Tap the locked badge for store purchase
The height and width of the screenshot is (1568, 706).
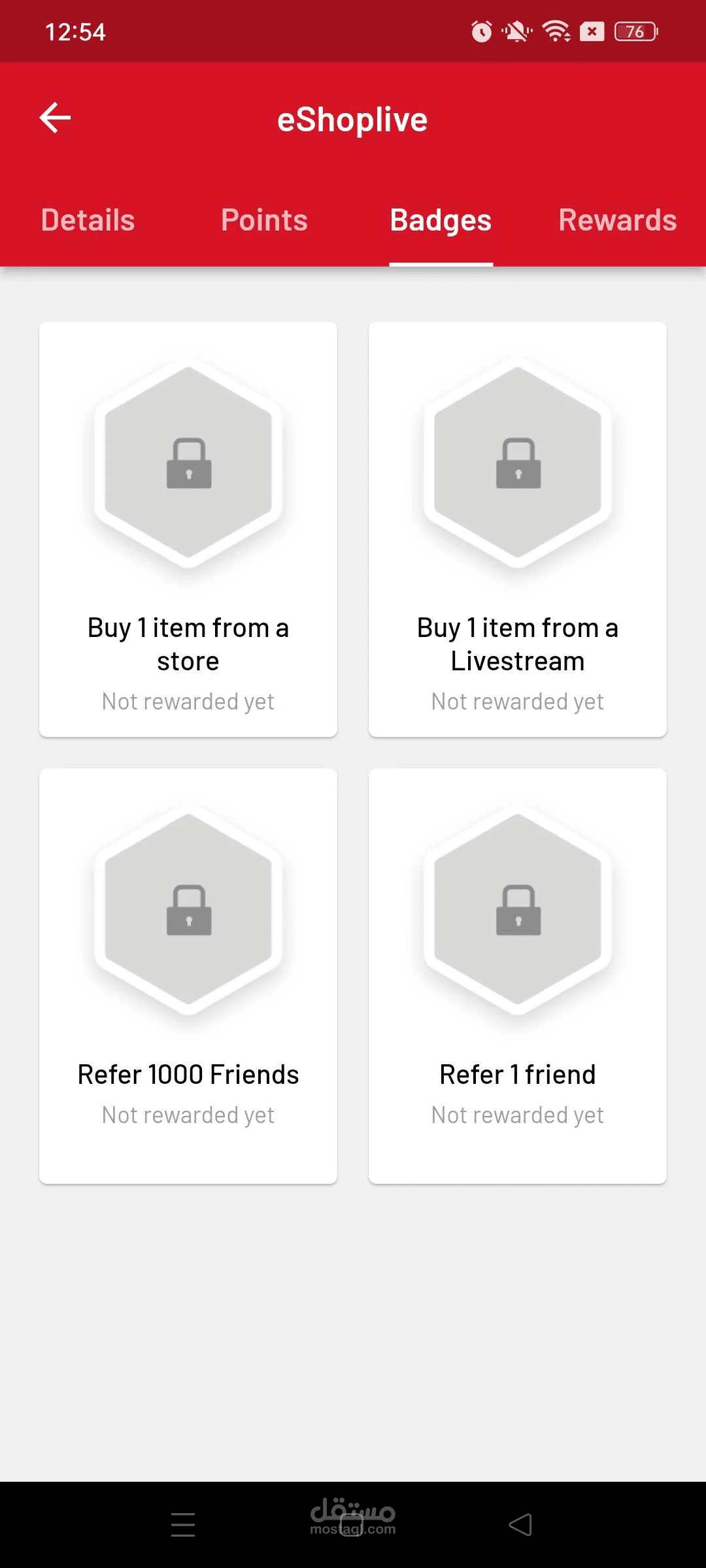(188, 463)
